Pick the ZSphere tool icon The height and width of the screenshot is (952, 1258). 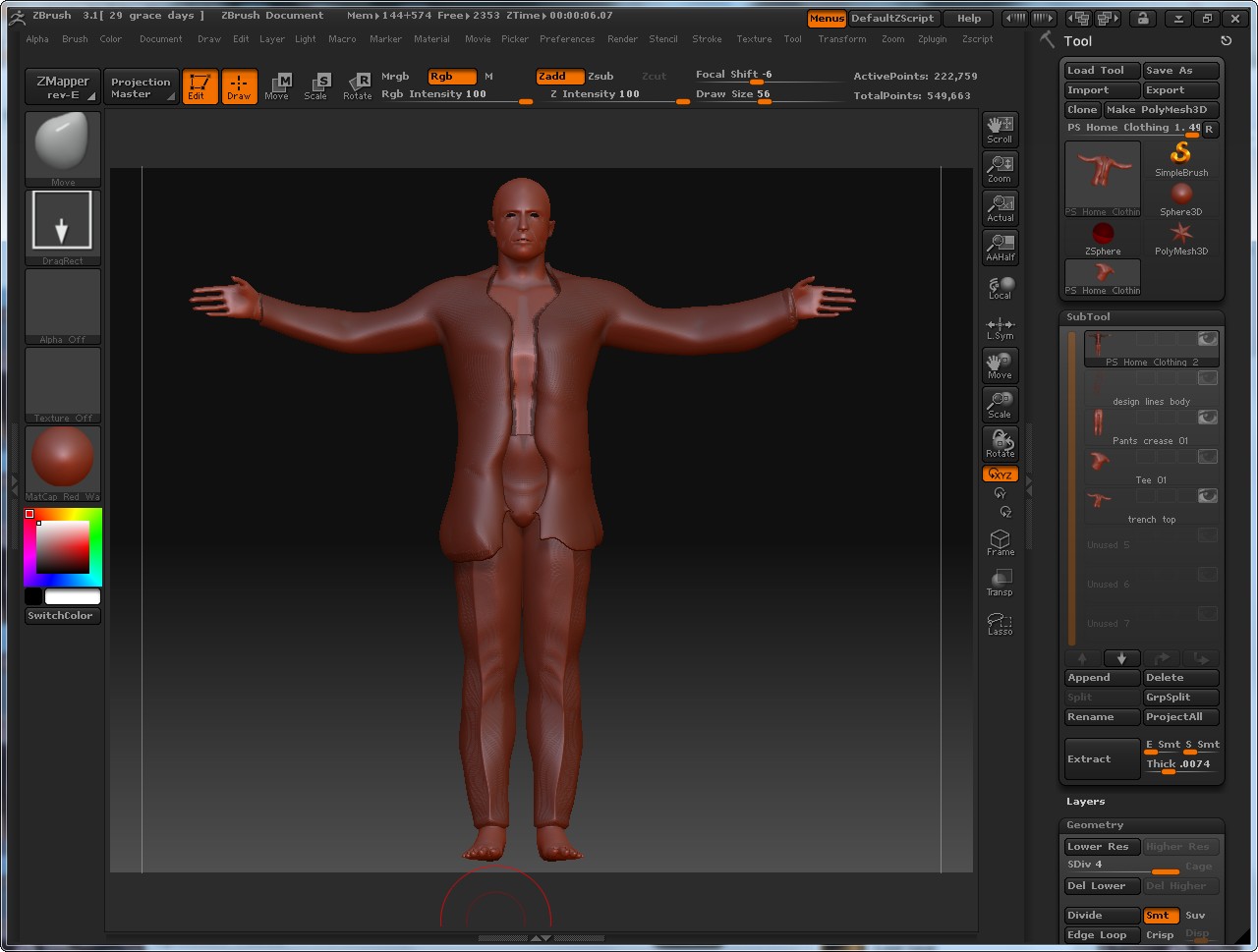(x=1103, y=237)
